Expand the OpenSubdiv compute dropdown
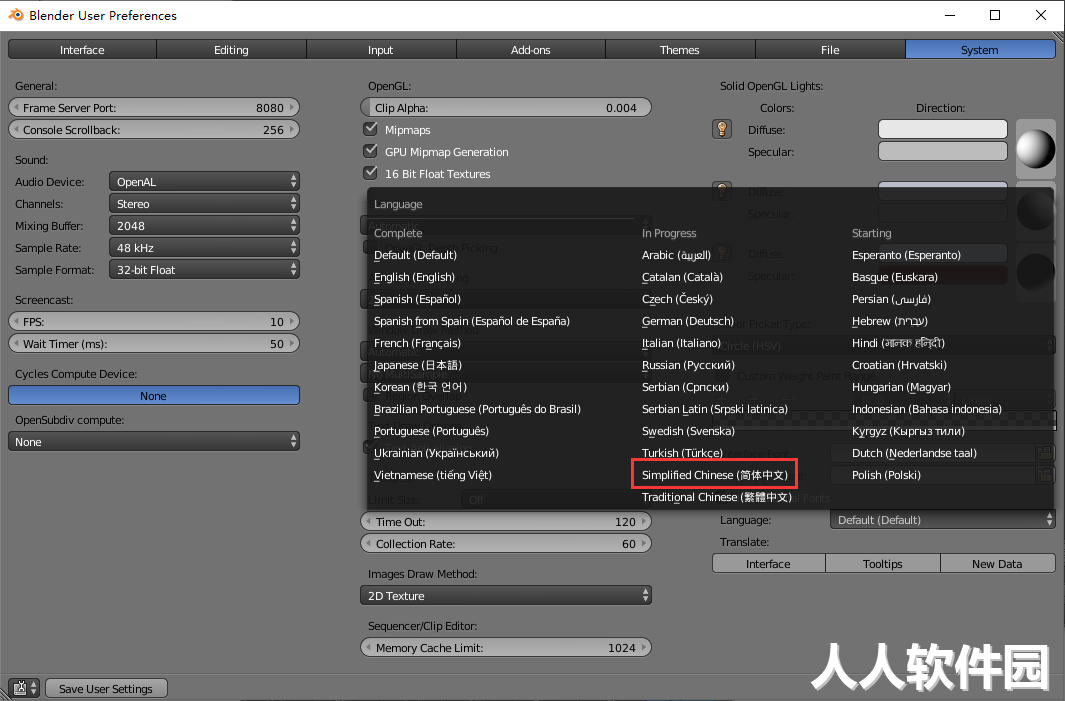This screenshot has height=701, width=1065. 154,442
